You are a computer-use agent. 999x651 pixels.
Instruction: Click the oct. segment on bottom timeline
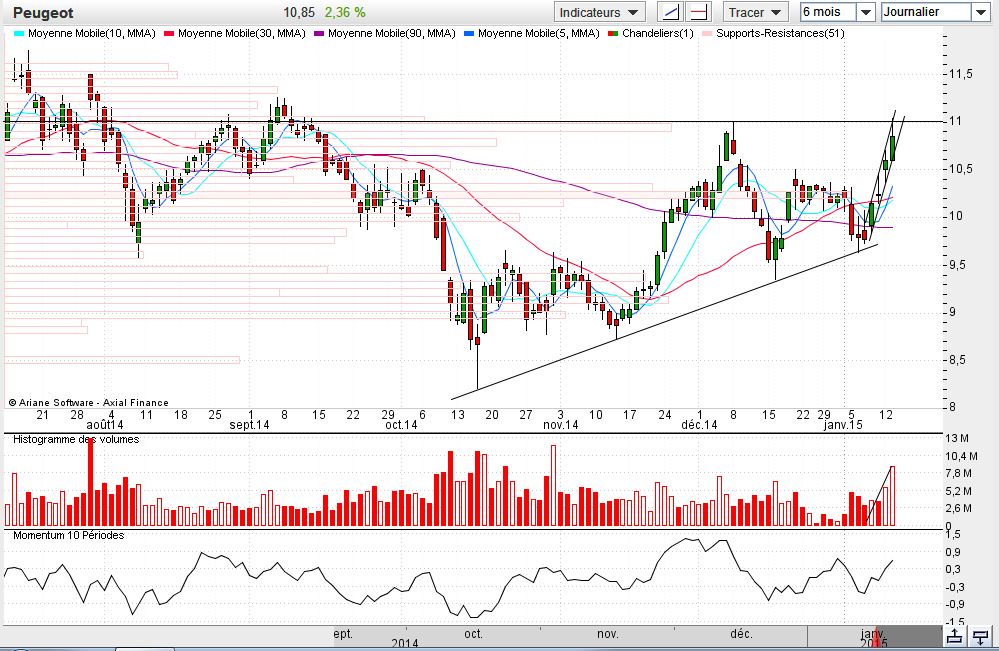click(x=473, y=634)
